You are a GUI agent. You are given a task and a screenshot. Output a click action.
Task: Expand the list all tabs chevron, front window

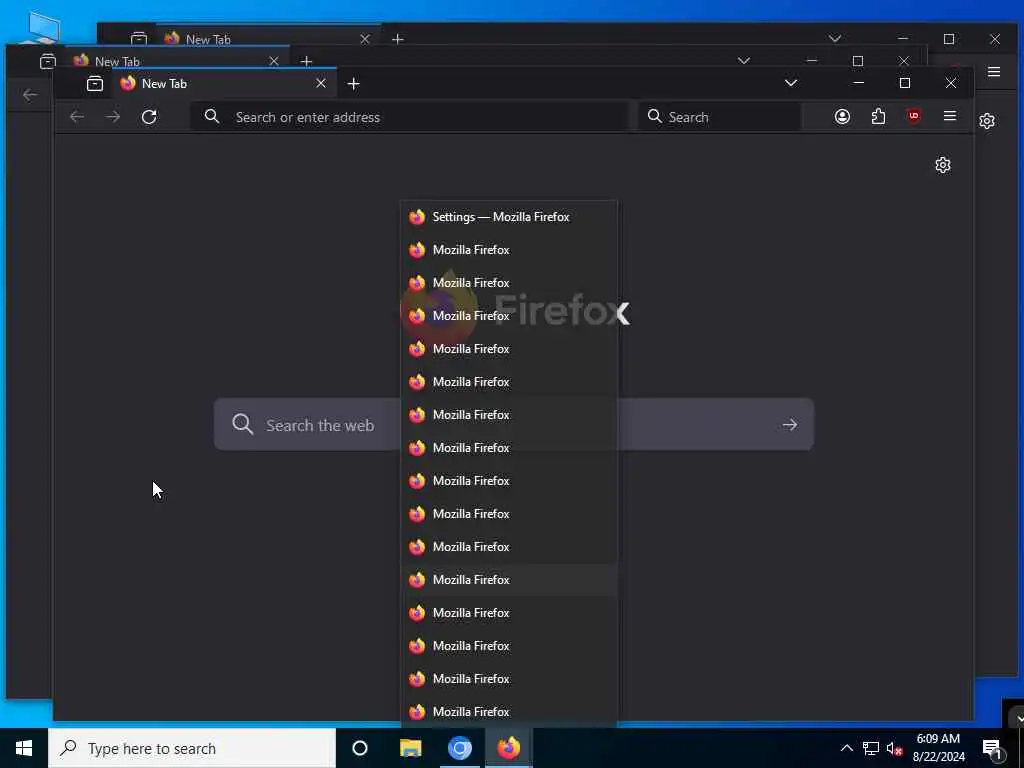coord(791,83)
